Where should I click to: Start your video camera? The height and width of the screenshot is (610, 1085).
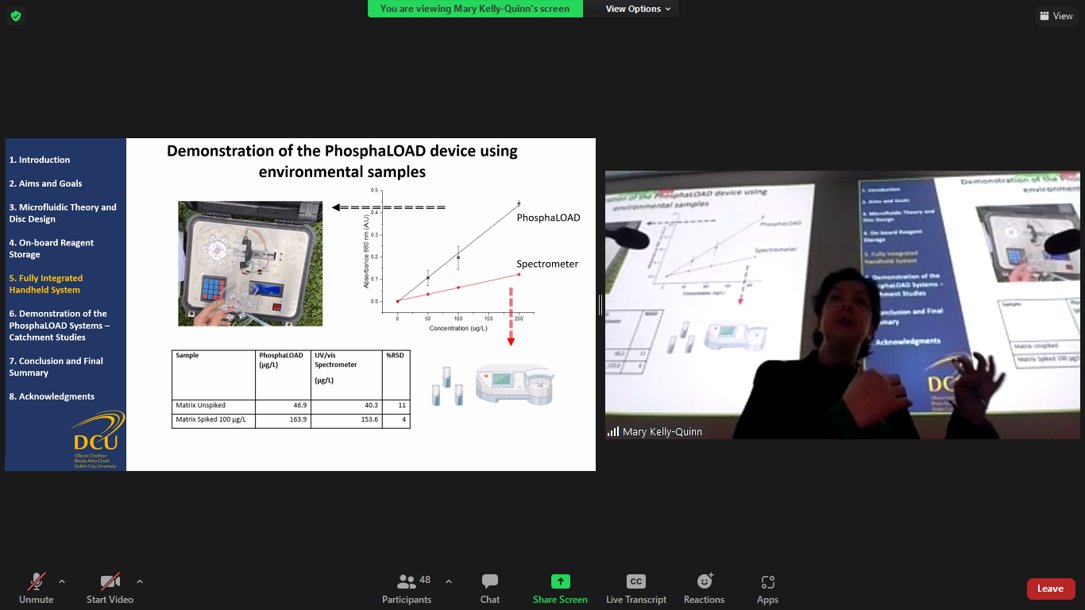(x=109, y=588)
